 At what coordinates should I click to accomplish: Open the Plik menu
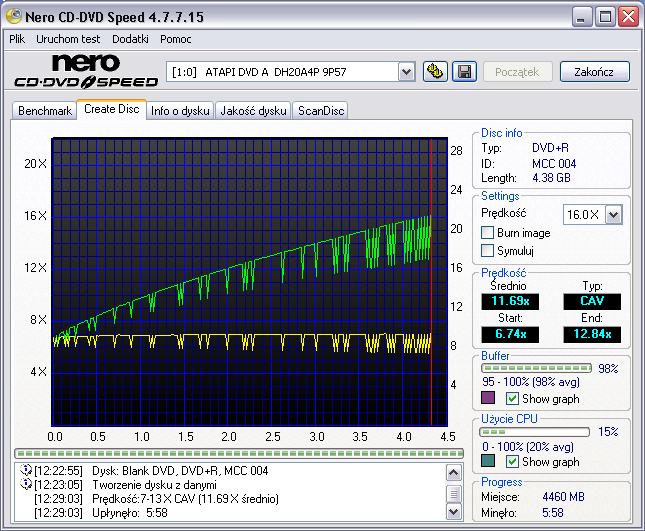coord(17,39)
